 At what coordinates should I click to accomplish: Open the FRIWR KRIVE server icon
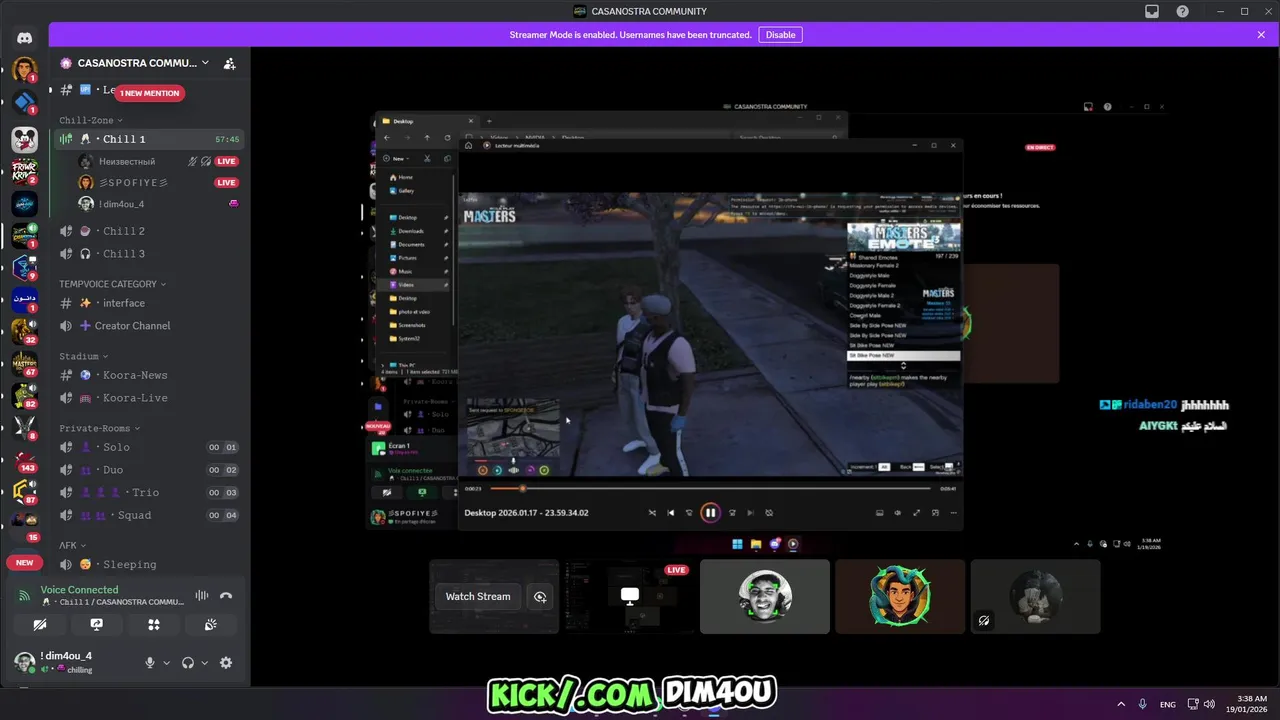(x=24, y=171)
